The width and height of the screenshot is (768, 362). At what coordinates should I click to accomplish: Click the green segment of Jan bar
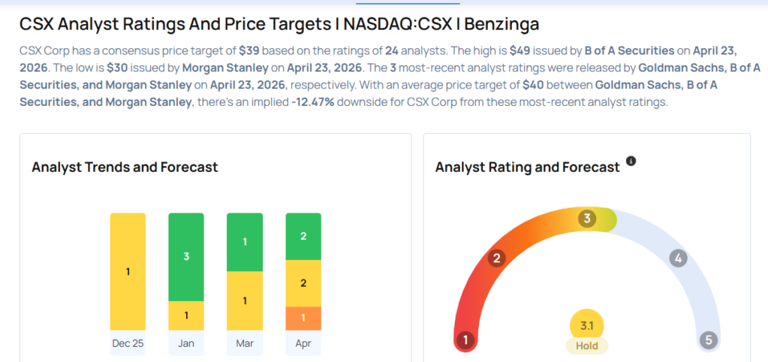[x=186, y=257]
